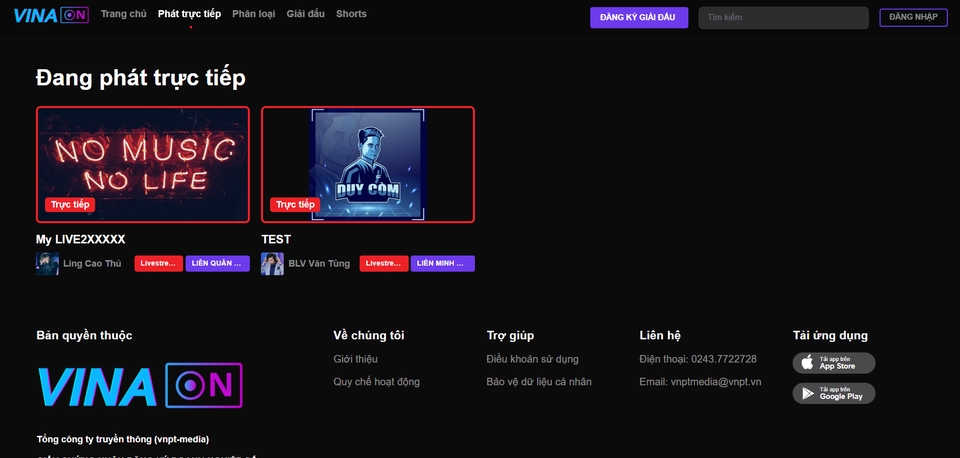Open Ling Cao Thủ channel name

point(92,264)
